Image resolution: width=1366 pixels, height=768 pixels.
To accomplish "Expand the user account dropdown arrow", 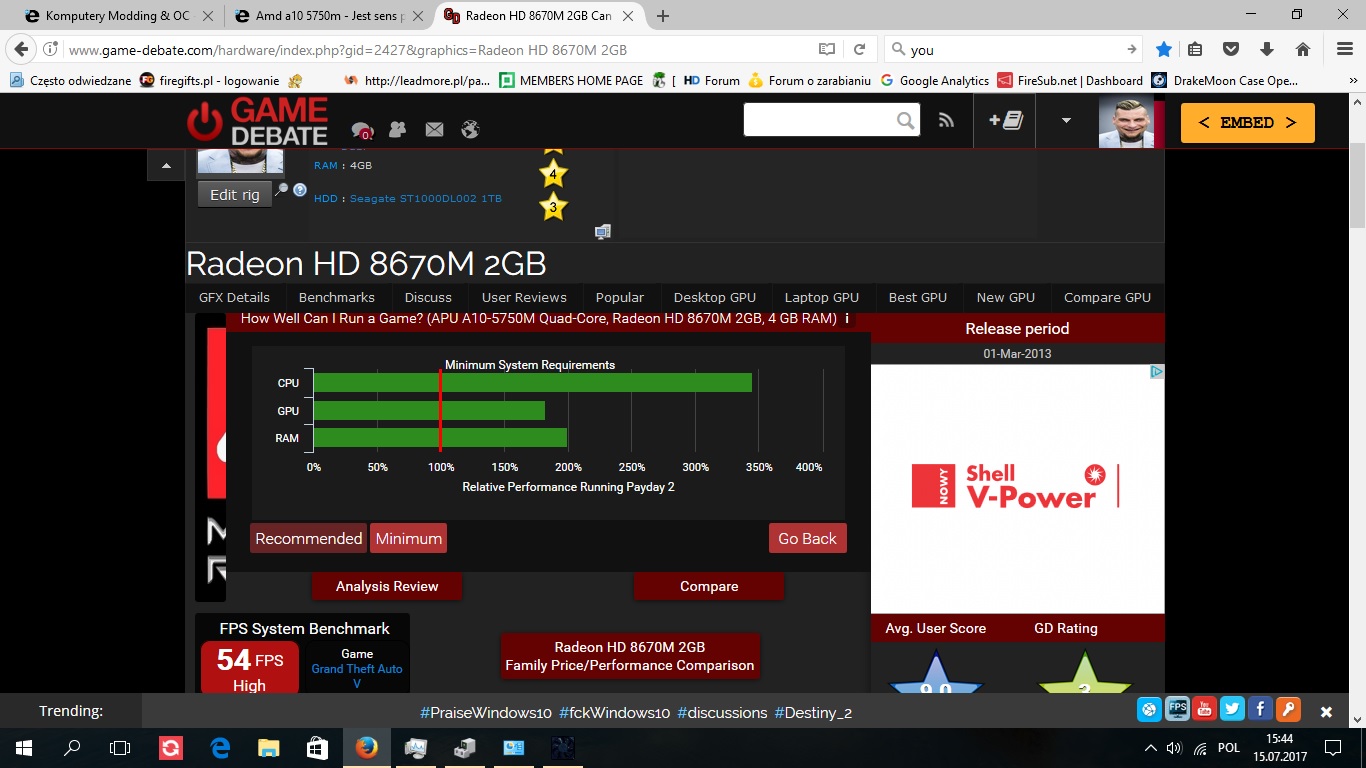I will click(1066, 120).
